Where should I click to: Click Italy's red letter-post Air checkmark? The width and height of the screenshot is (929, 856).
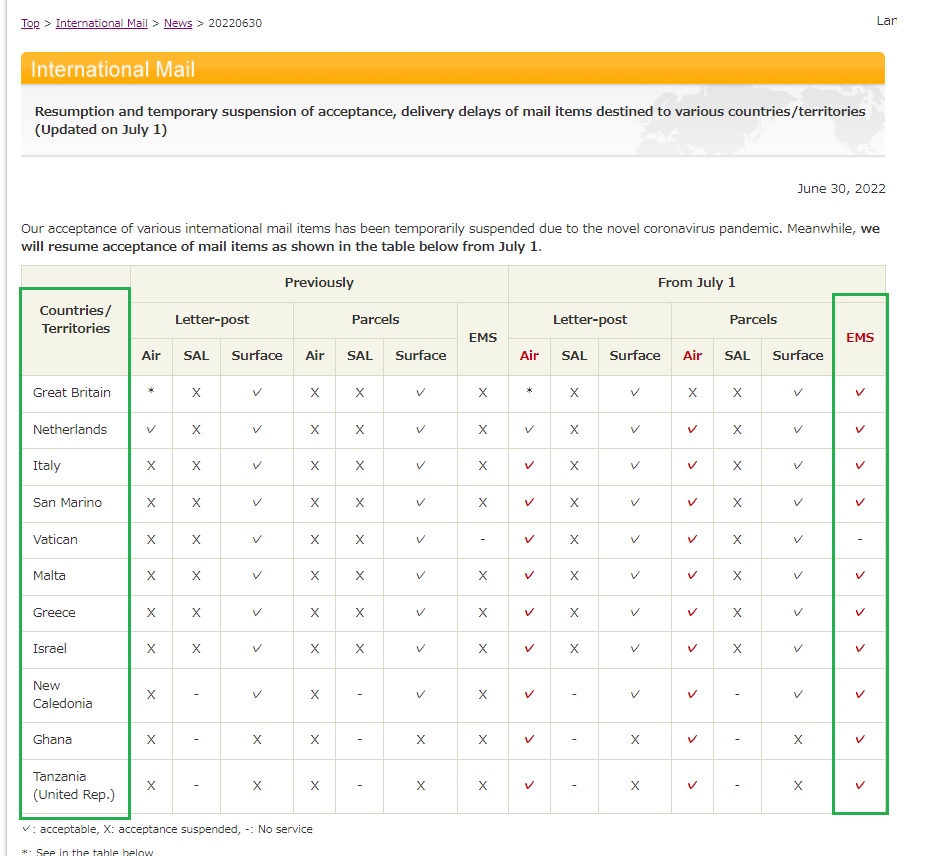pos(529,466)
